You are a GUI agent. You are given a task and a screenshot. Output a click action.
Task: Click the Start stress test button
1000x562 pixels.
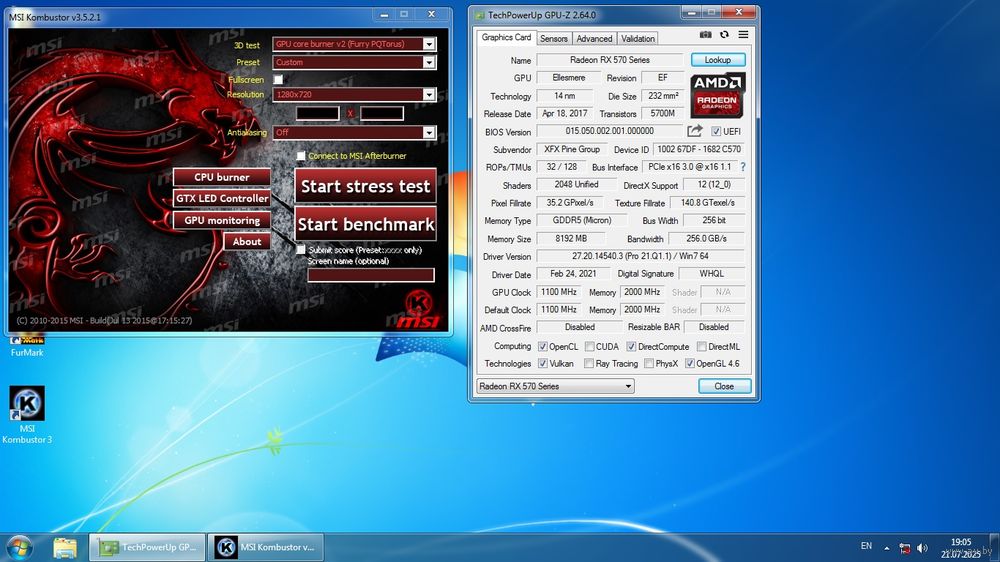[x=365, y=186]
